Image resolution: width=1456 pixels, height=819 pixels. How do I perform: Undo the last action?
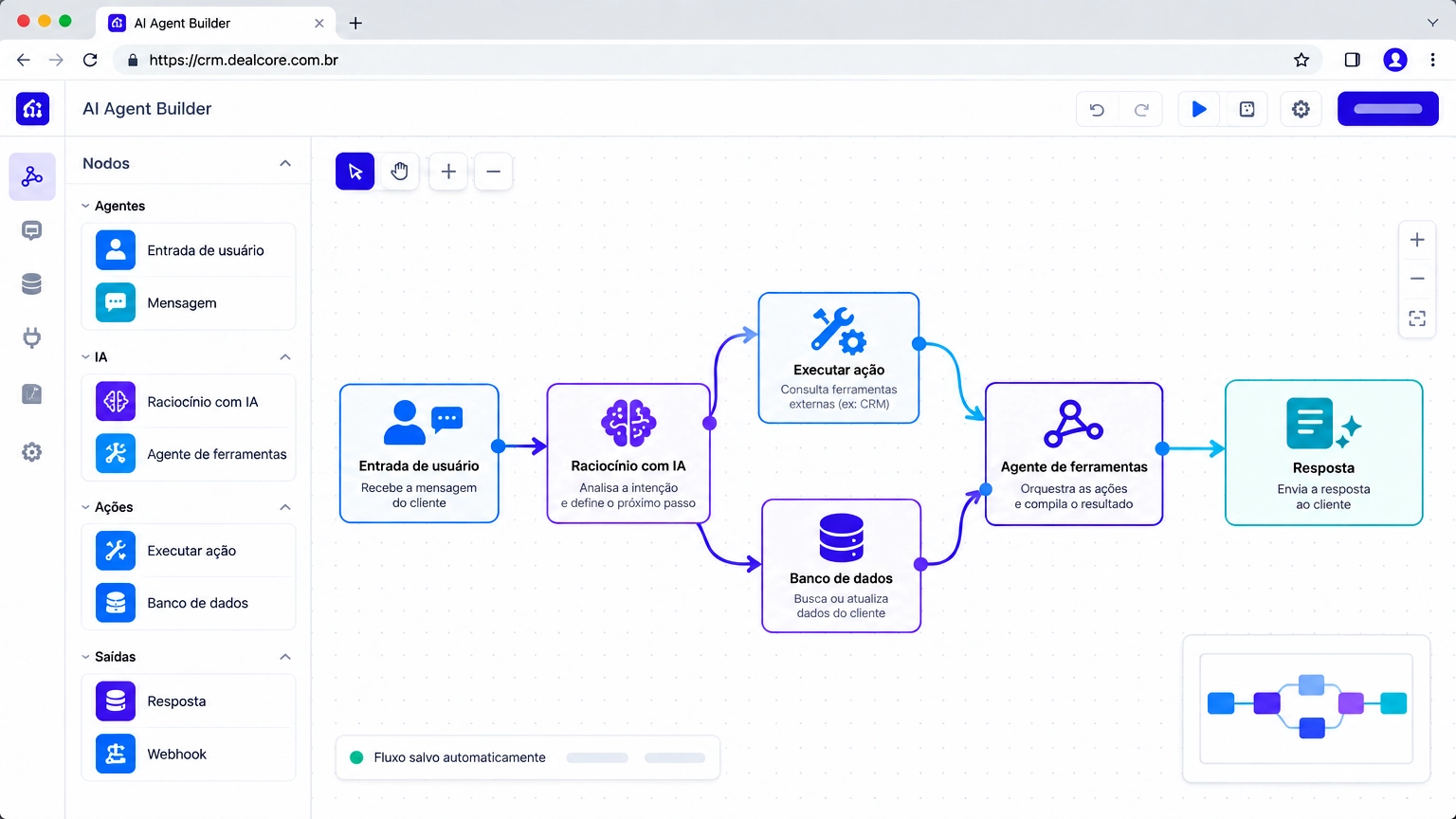pos(1097,109)
